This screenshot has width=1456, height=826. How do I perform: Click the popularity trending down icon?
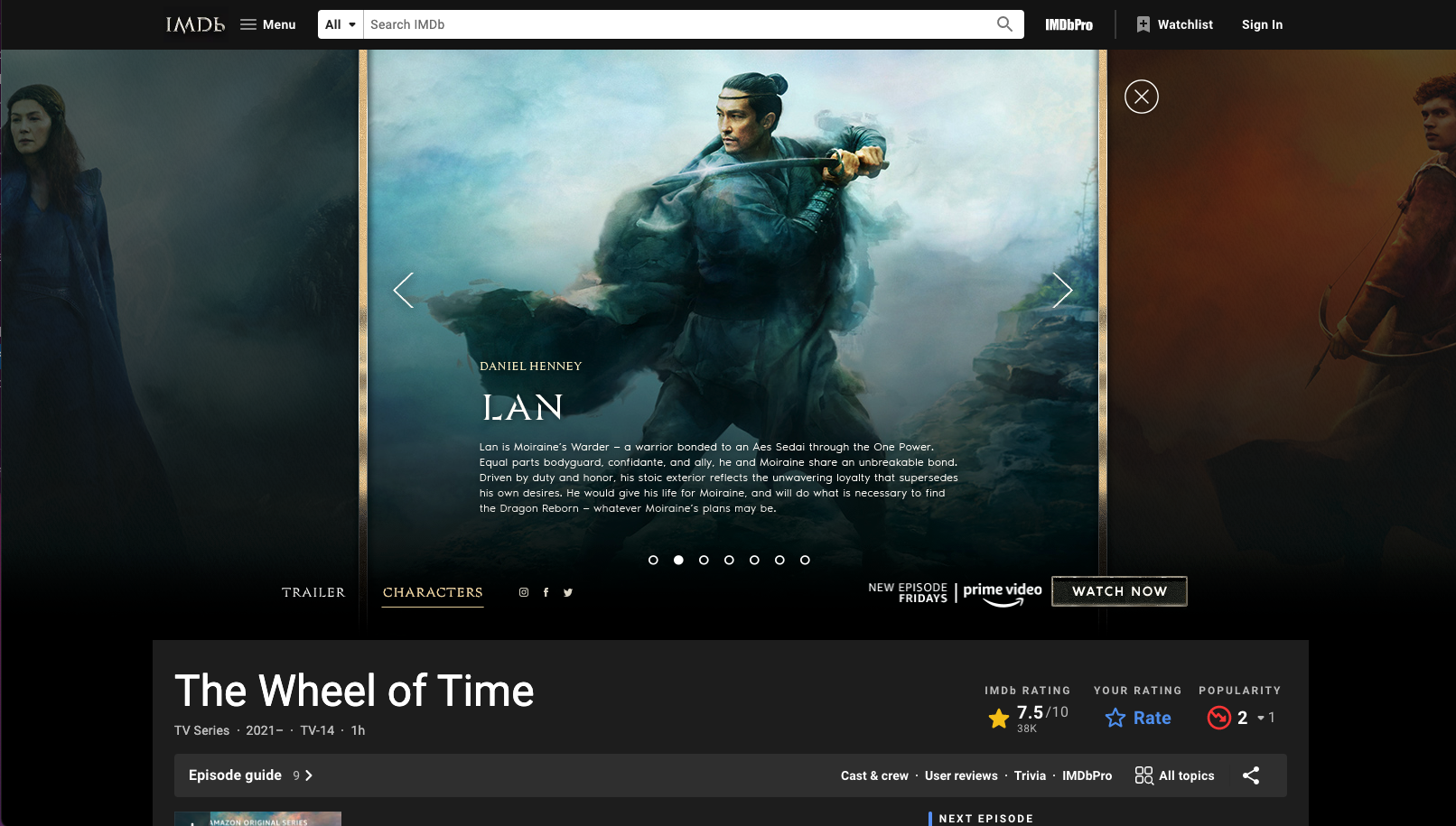(1219, 718)
